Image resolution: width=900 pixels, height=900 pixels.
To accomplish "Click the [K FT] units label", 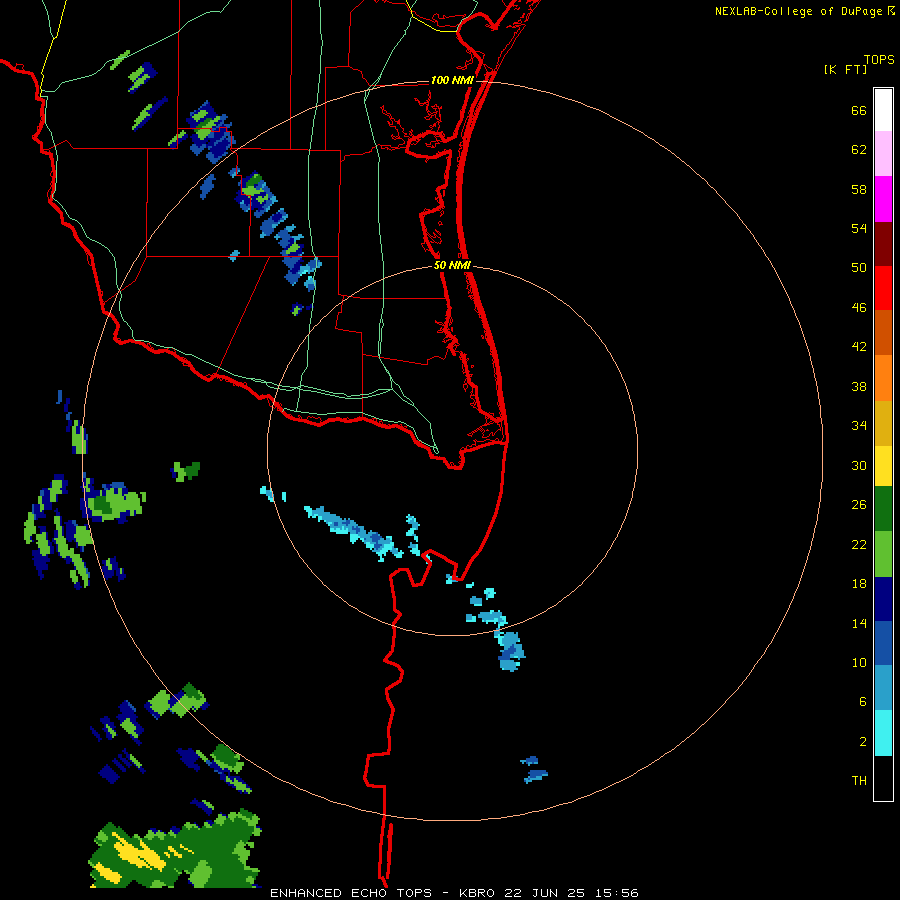I will click(x=845, y=69).
